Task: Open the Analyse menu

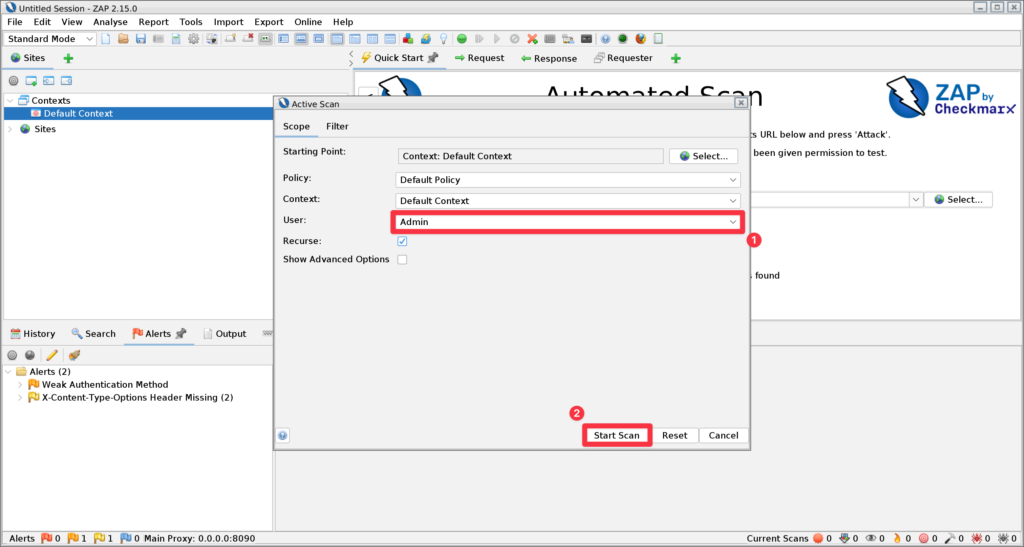Action: [110, 22]
